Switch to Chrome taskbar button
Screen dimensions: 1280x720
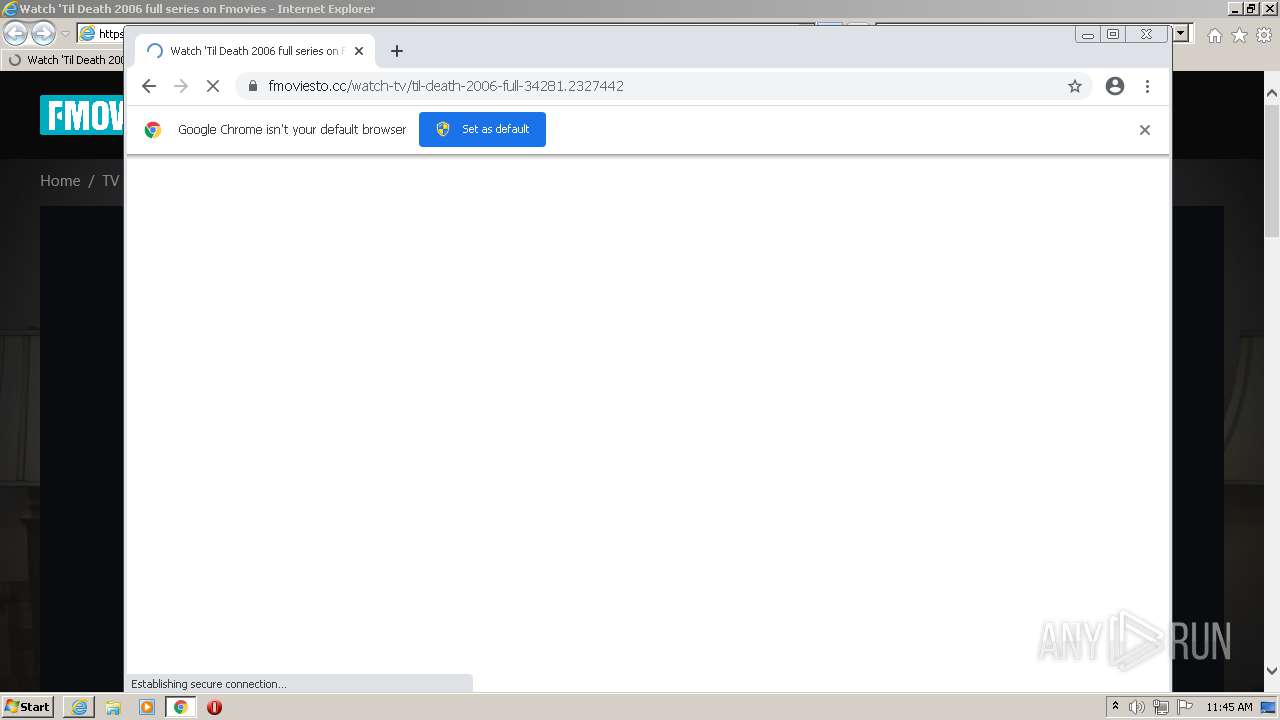pos(181,707)
